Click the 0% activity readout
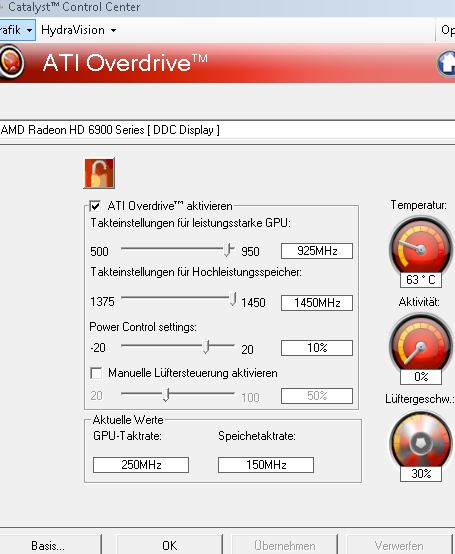Image resolution: width=455 pixels, height=554 pixels. point(421,377)
